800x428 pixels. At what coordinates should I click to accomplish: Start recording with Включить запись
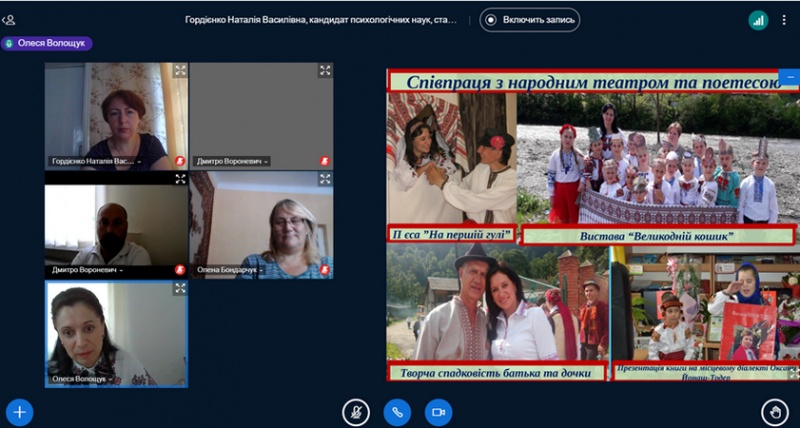coord(529,20)
